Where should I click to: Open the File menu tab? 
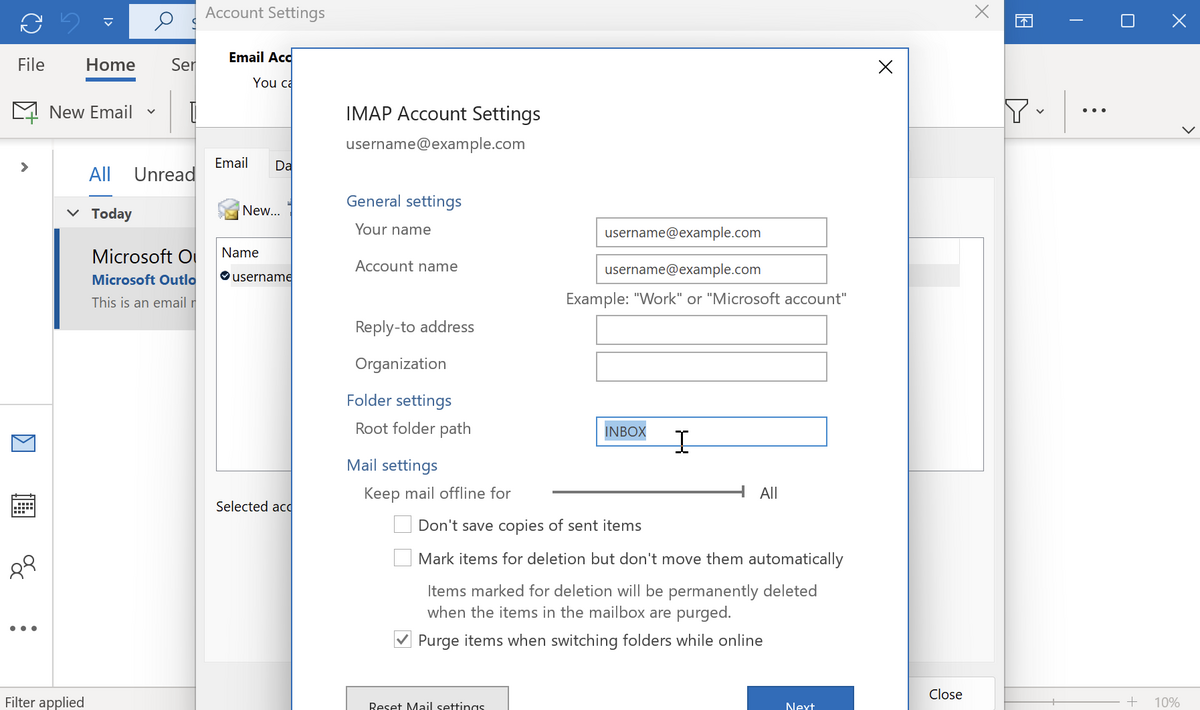coord(31,64)
